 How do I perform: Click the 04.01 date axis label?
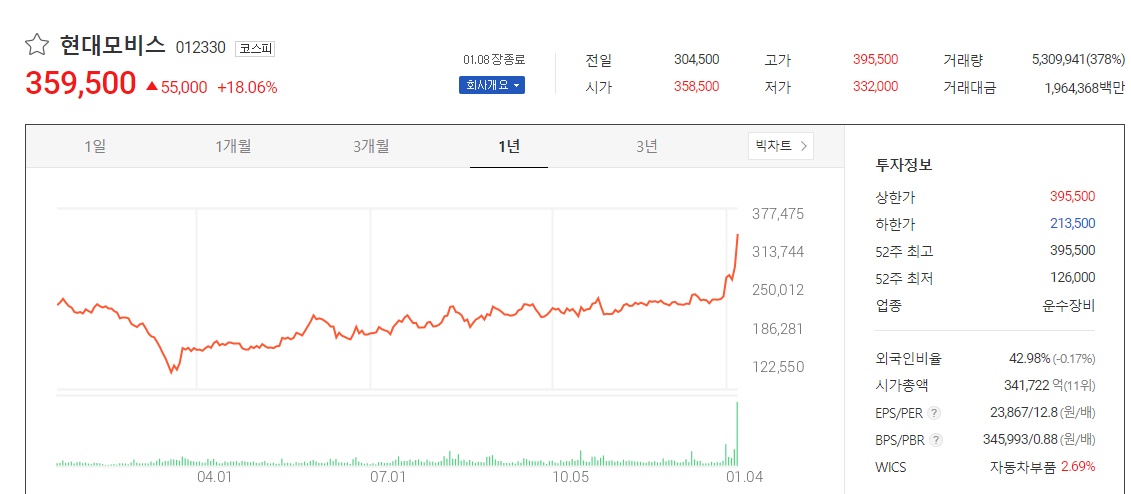point(214,477)
